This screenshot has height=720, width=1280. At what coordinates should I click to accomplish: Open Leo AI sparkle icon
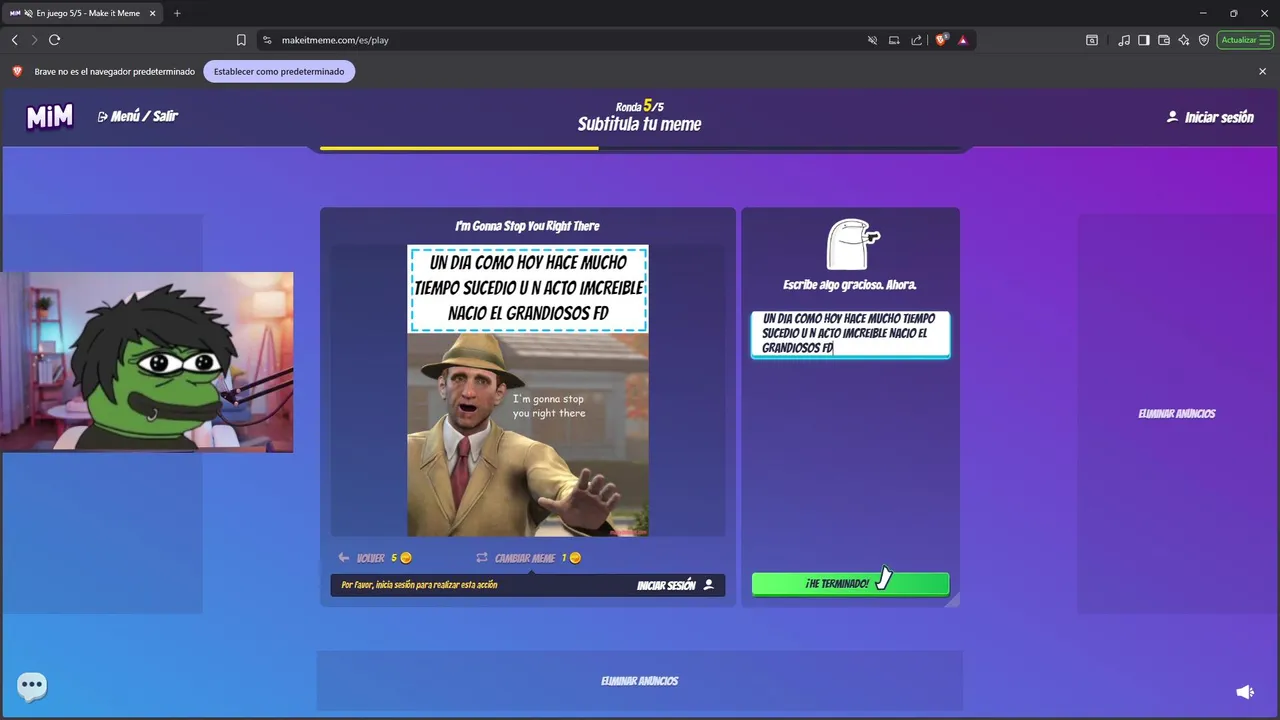point(1184,40)
